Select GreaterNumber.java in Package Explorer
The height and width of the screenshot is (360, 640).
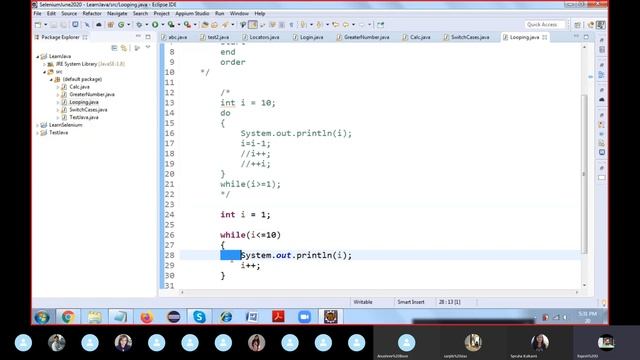[92, 94]
